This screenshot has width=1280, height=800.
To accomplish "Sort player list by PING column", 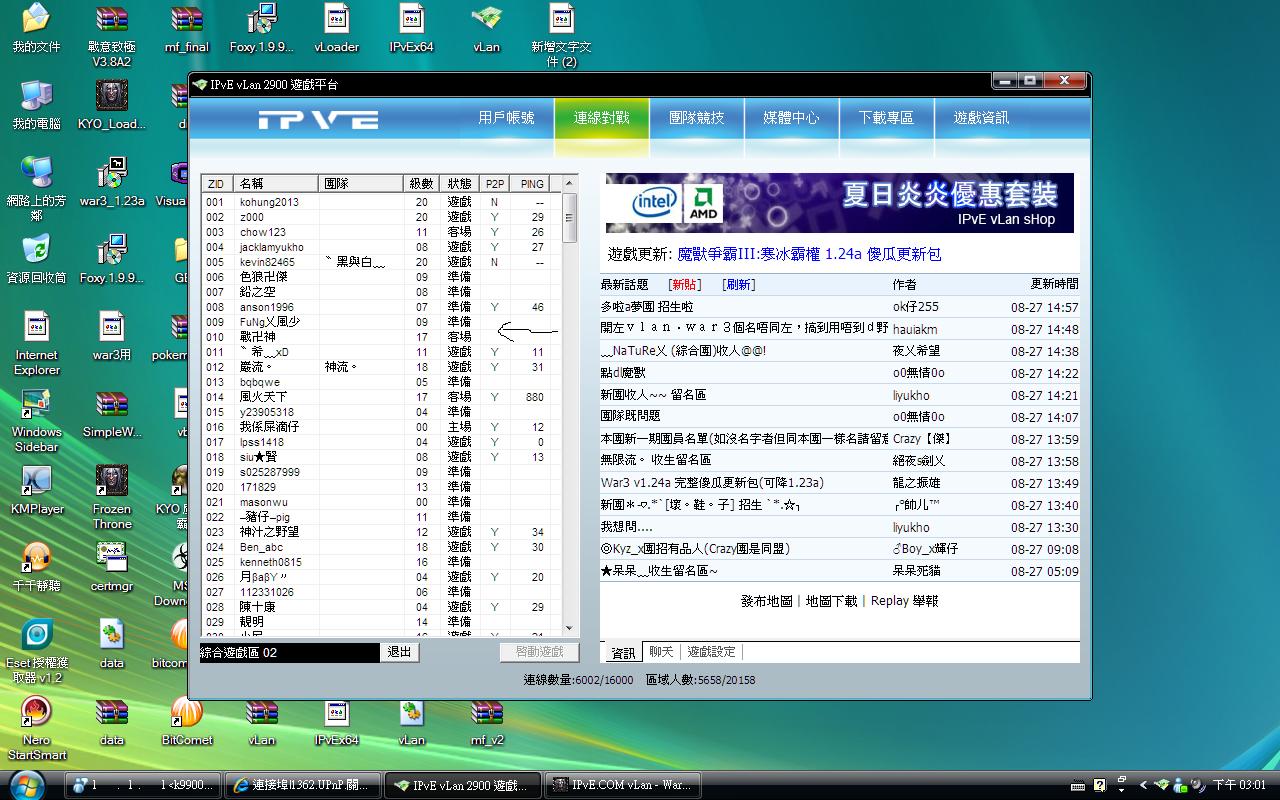I will pos(532,184).
